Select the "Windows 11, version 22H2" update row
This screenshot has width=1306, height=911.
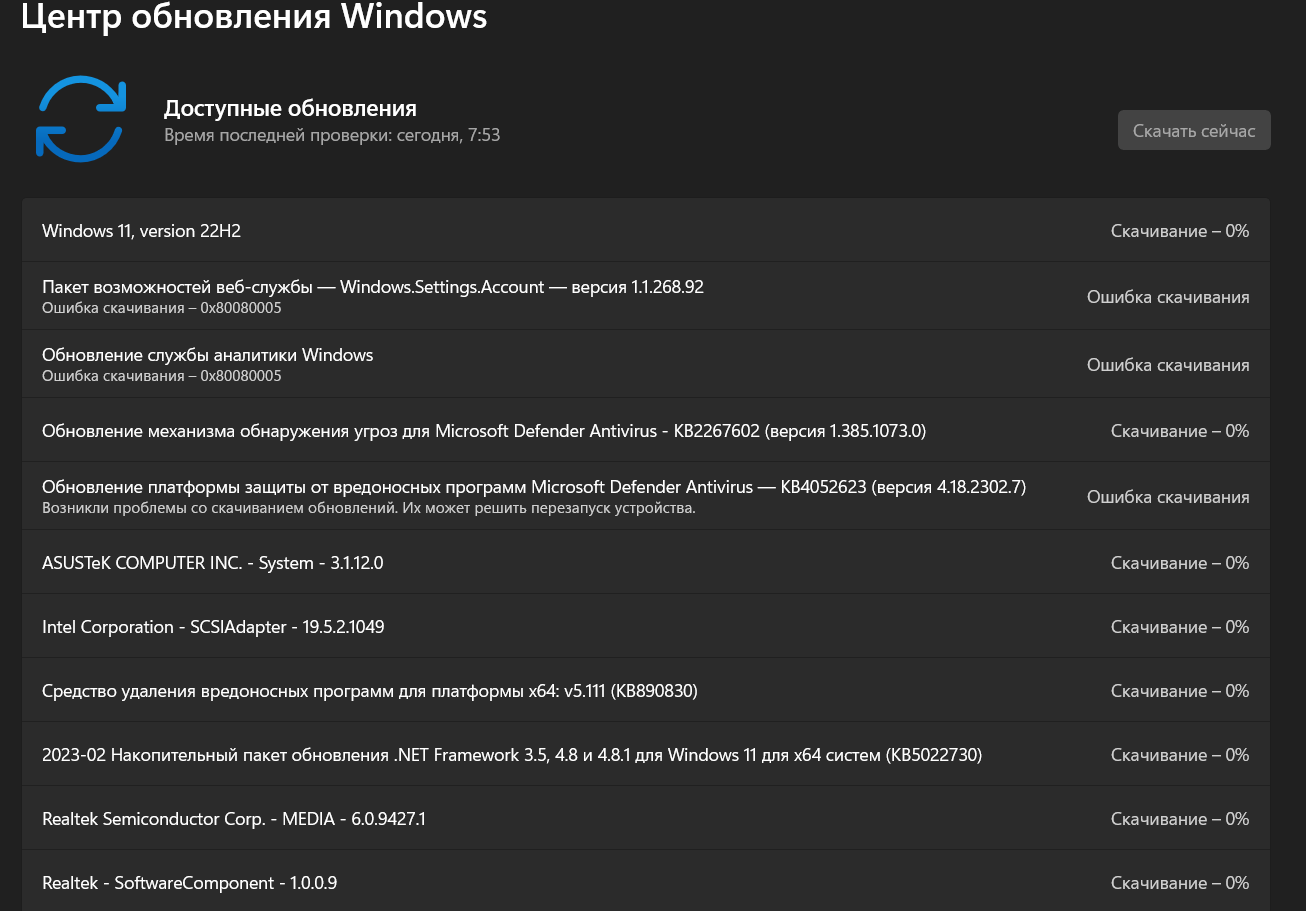pos(646,230)
